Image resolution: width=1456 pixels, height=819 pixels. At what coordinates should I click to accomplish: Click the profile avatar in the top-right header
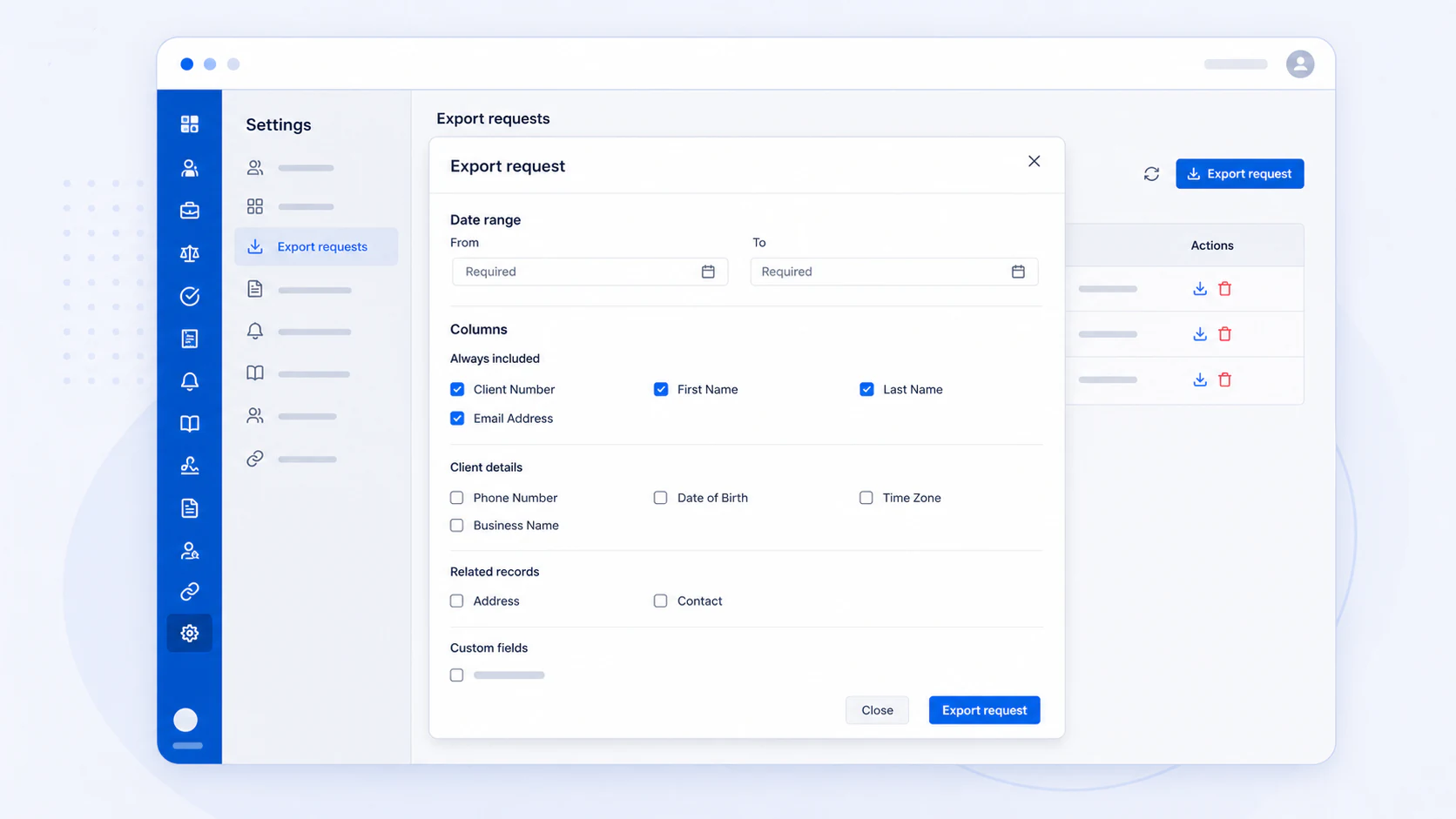1299,64
